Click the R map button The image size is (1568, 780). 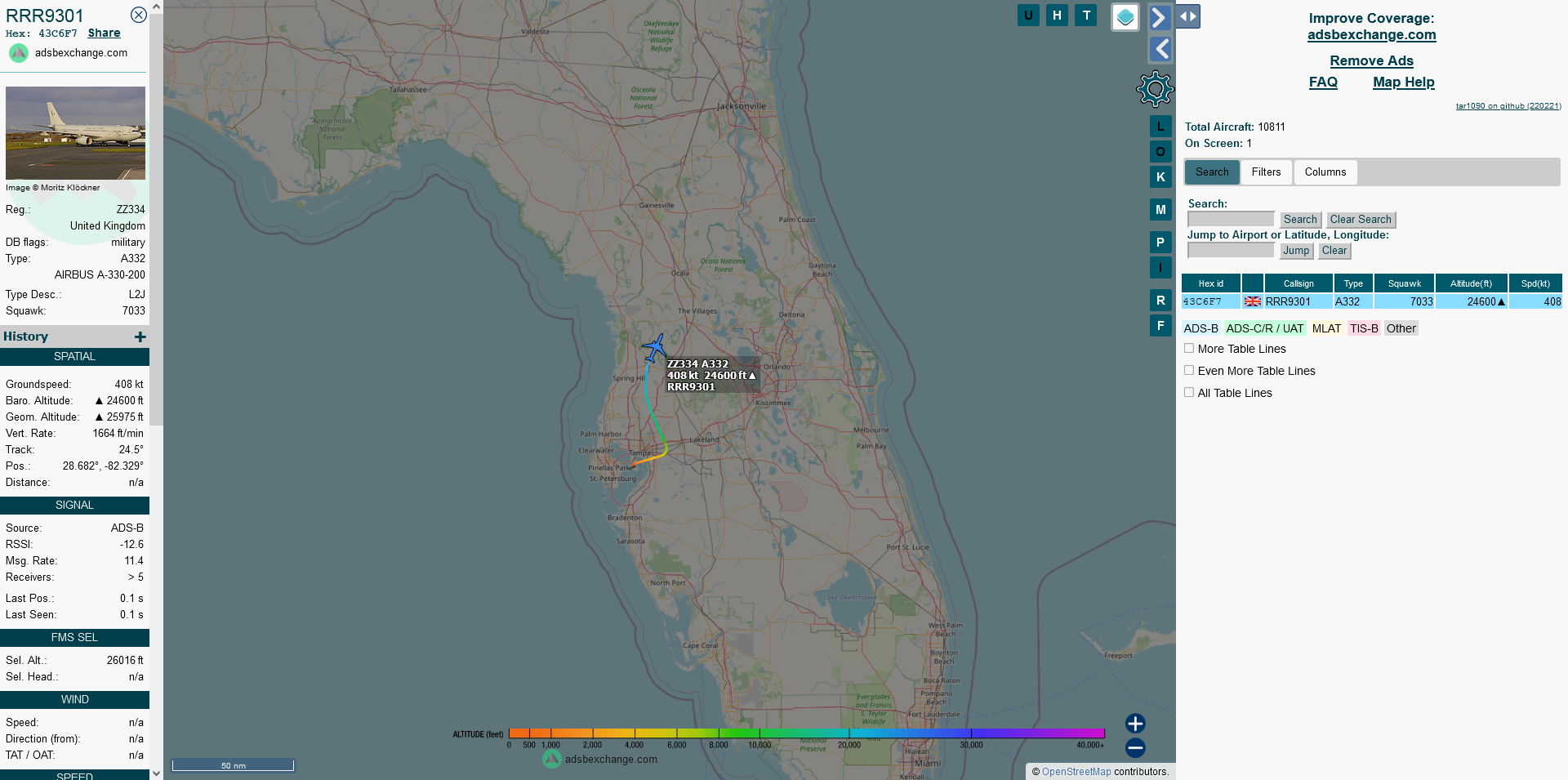[x=1160, y=301]
